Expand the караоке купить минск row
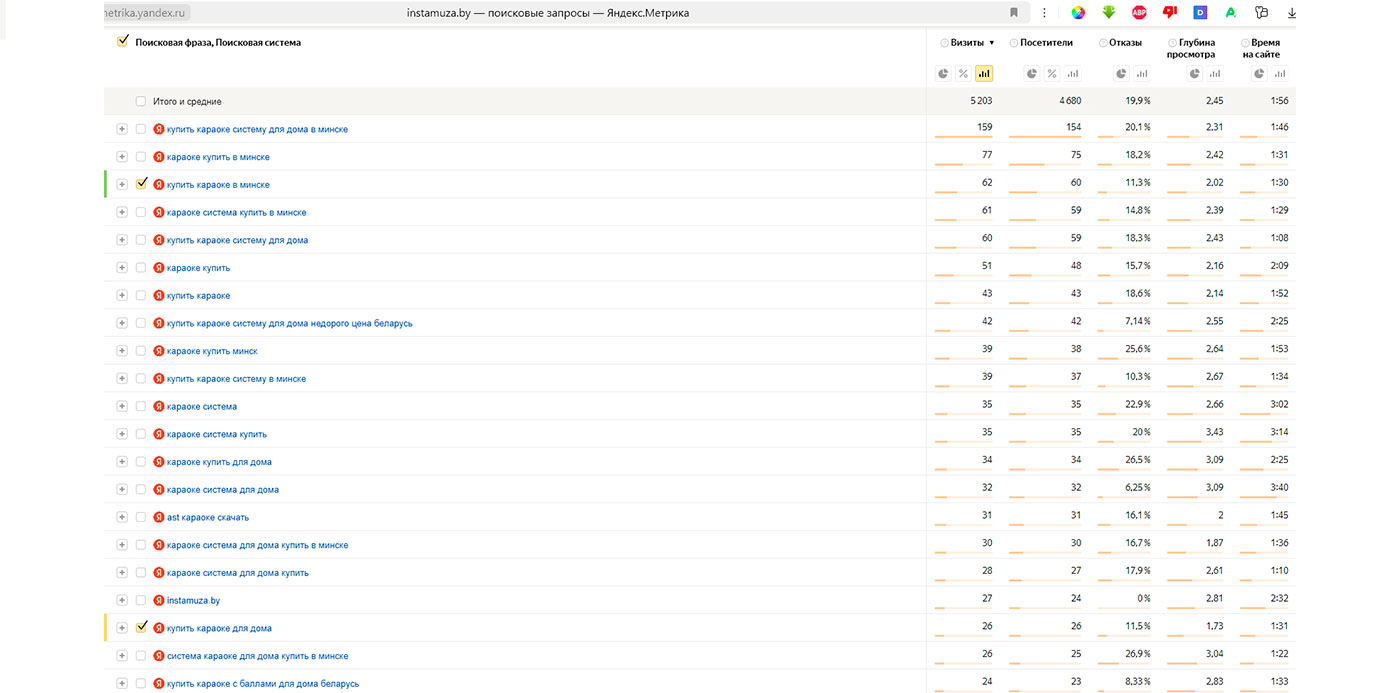The width and height of the screenshot is (1400, 693). (122, 351)
